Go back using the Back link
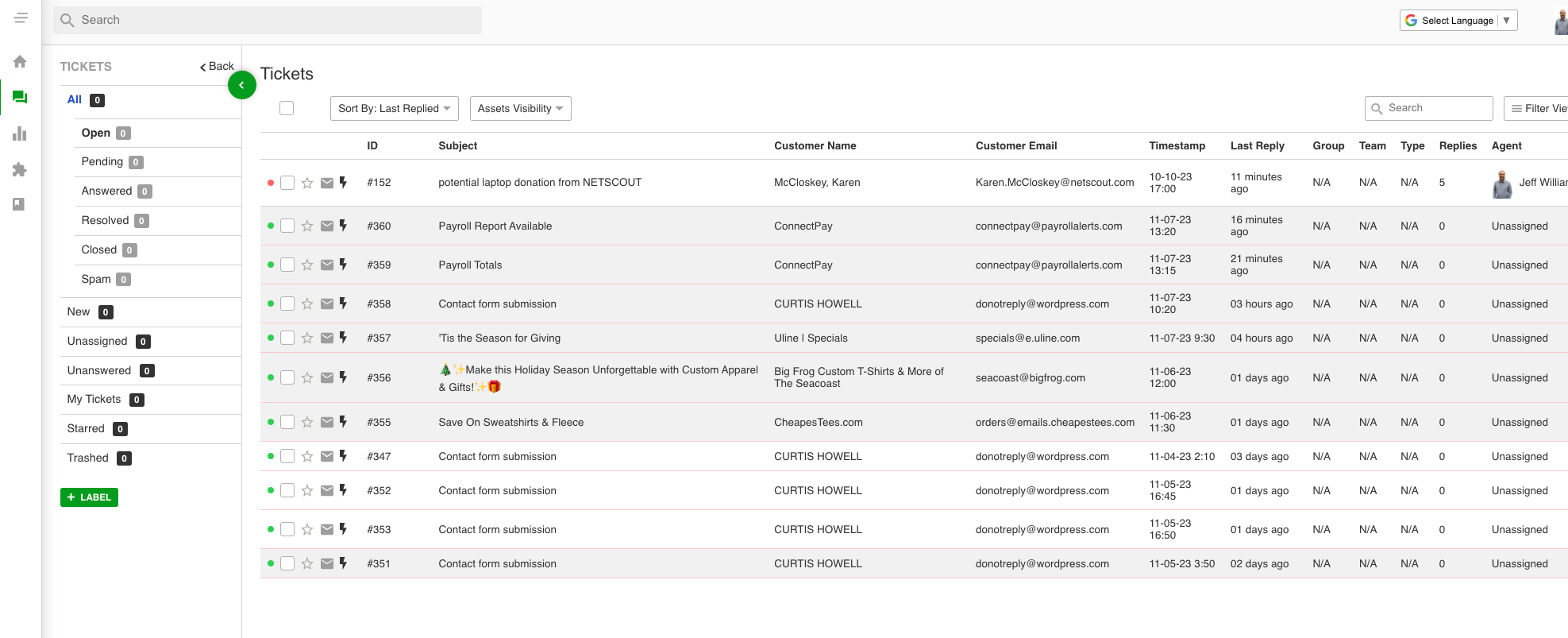 click(x=217, y=67)
